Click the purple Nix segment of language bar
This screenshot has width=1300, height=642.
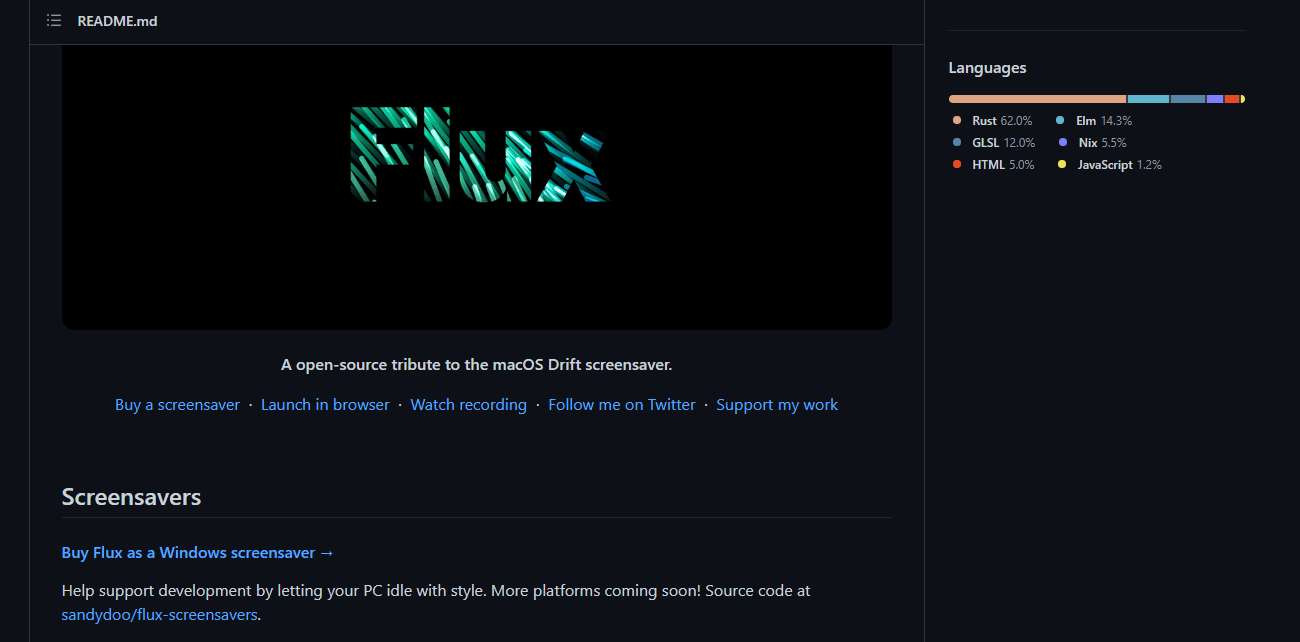click(1215, 99)
